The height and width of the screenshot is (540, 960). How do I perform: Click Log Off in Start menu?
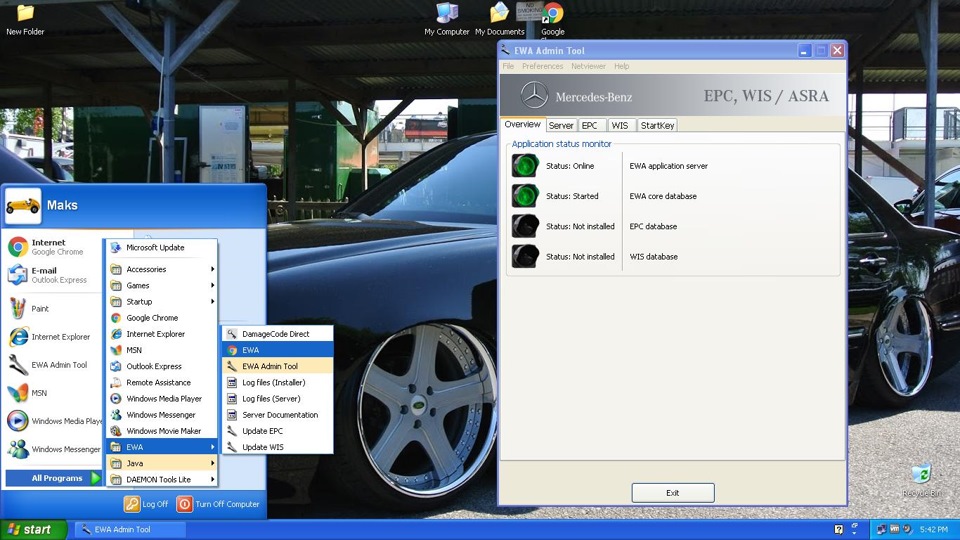click(146, 504)
